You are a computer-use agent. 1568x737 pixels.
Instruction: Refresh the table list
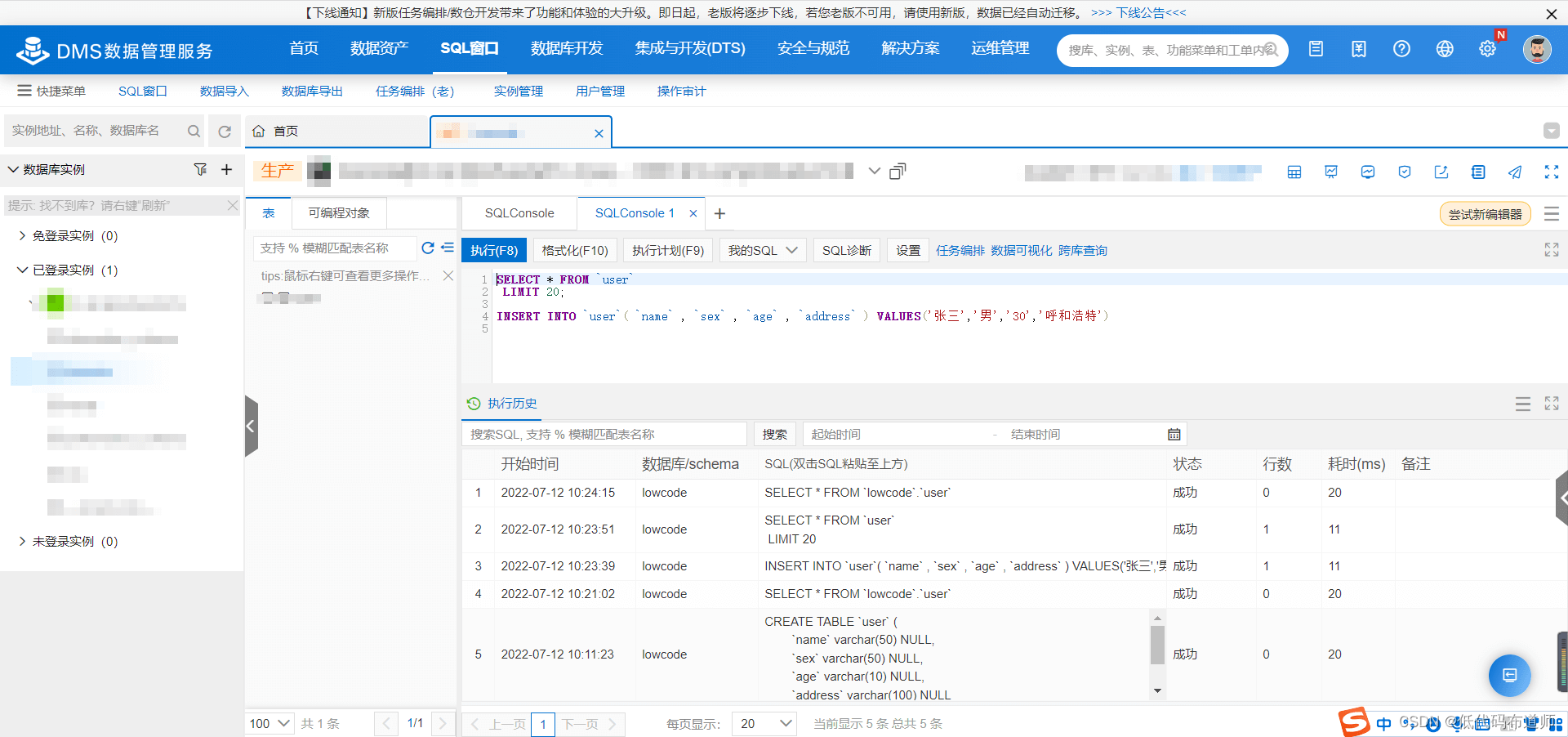tap(428, 248)
